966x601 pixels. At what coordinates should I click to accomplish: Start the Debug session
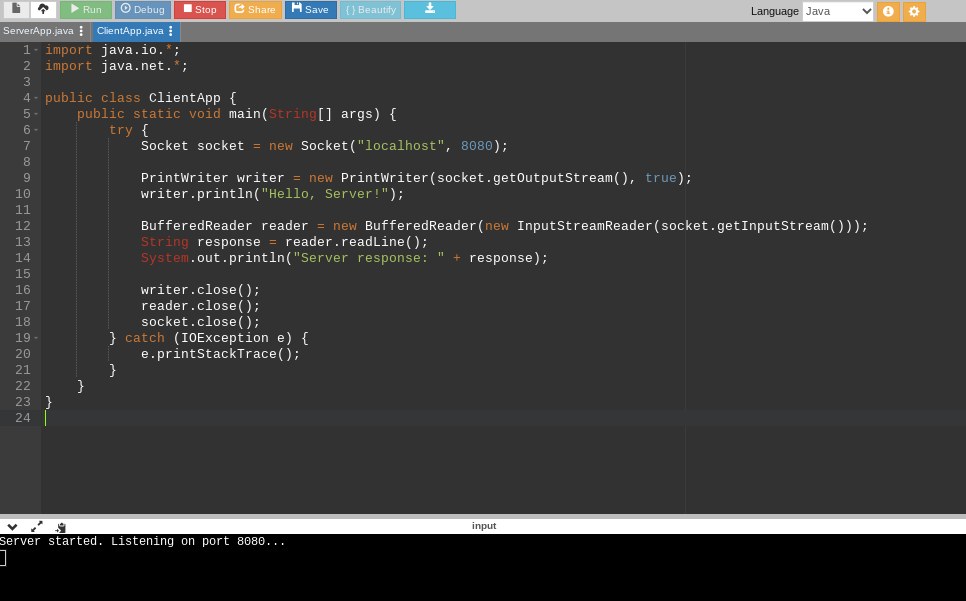[142, 10]
